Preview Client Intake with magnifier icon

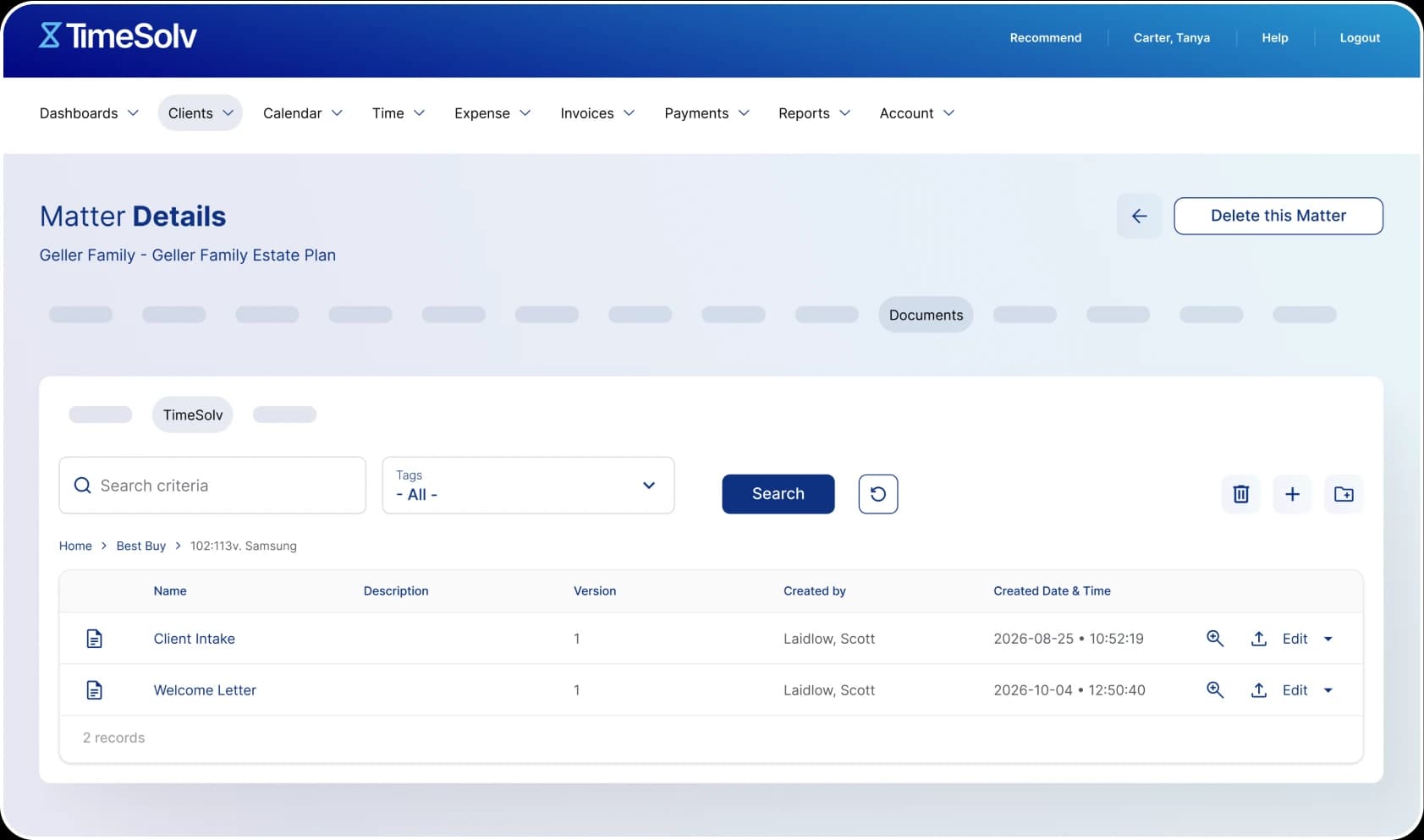[1214, 639]
